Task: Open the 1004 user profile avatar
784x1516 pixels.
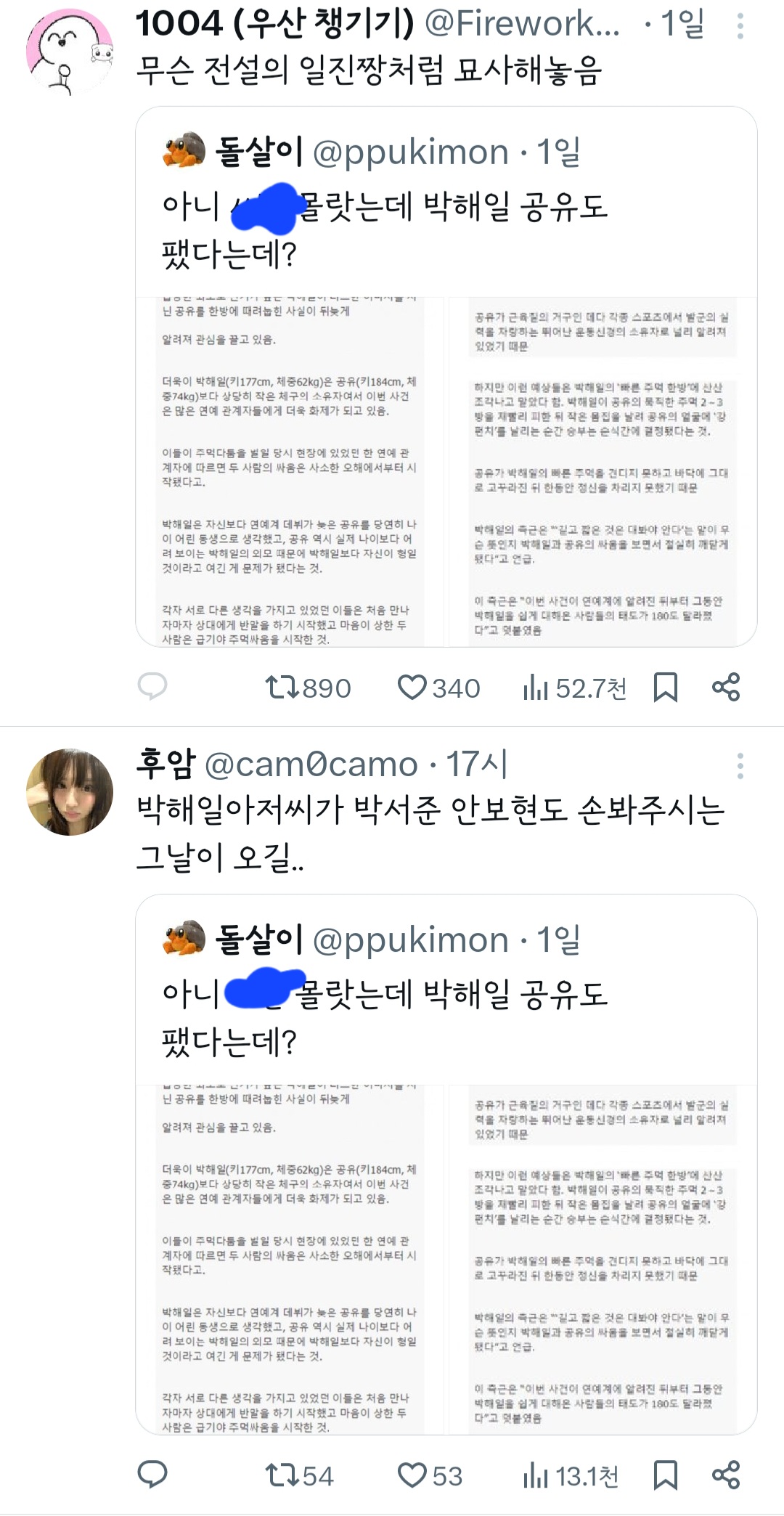Action: coord(70,52)
